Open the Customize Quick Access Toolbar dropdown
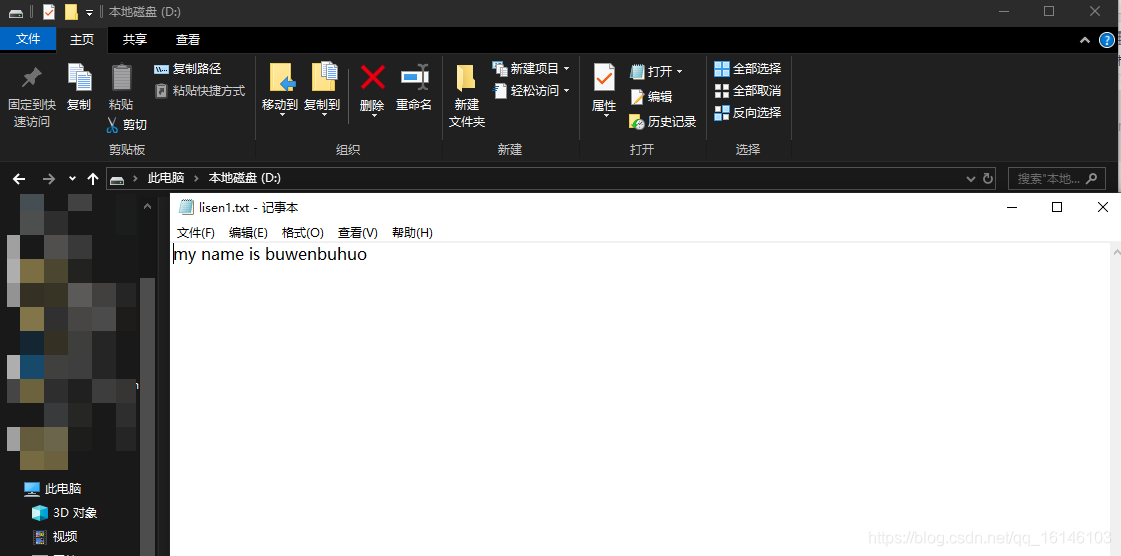This screenshot has width=1121, height=556. click(x=89, y=12)
